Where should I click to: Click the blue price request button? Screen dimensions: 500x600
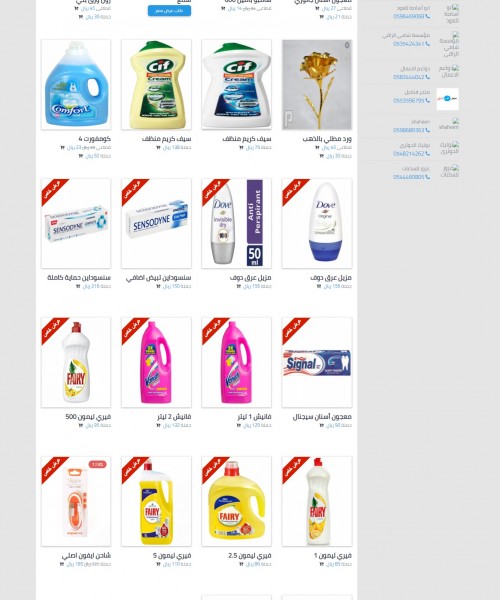[x=169, y=11]
